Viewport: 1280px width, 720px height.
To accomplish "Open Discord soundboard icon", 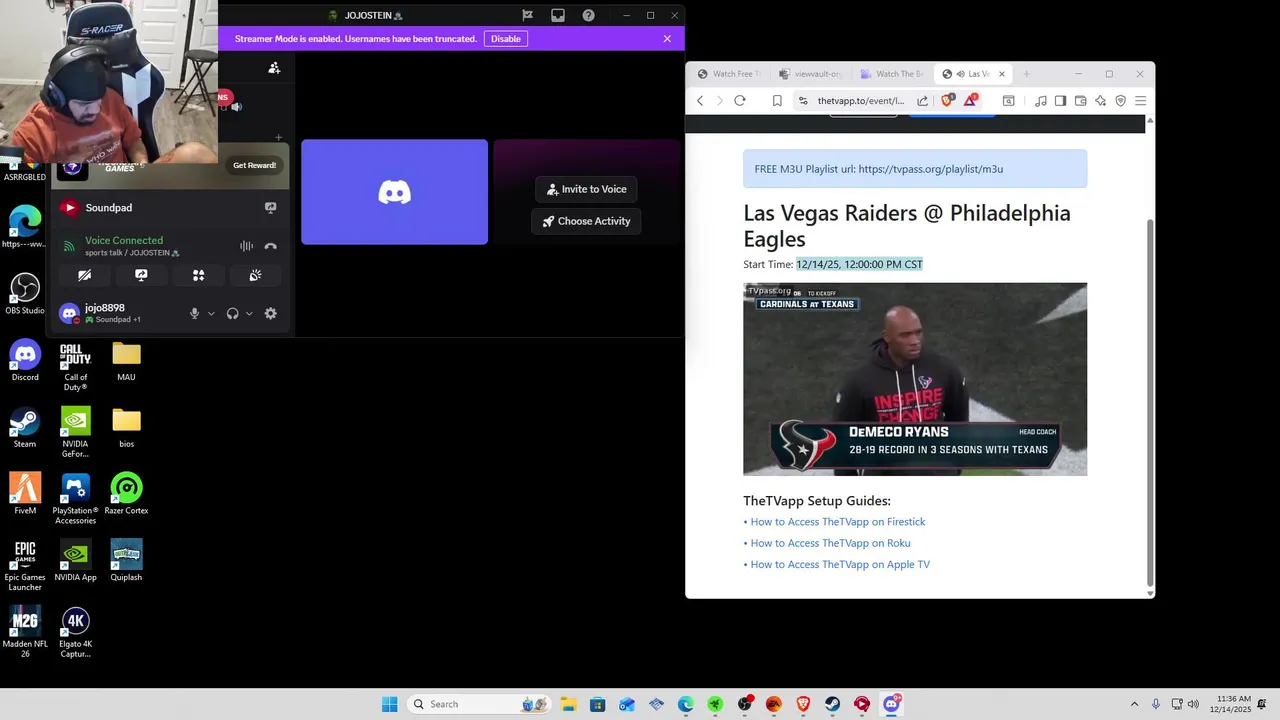I will coord(255,275).
